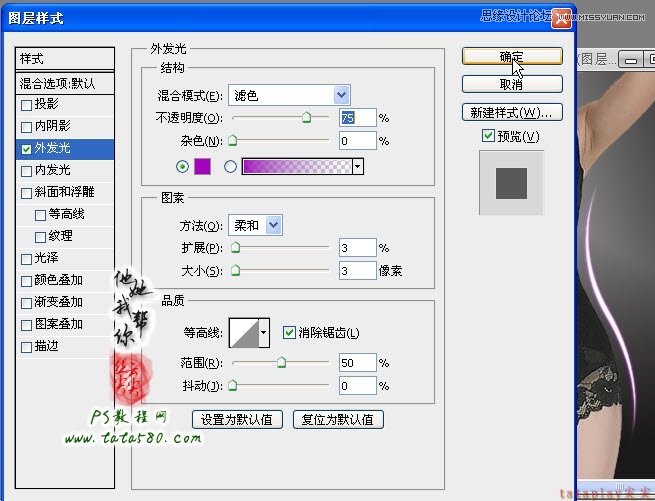Click the 不透明度 opacity slider handle
The height and width of the screenshot is (501, 655).
click(x=307, y=118)
